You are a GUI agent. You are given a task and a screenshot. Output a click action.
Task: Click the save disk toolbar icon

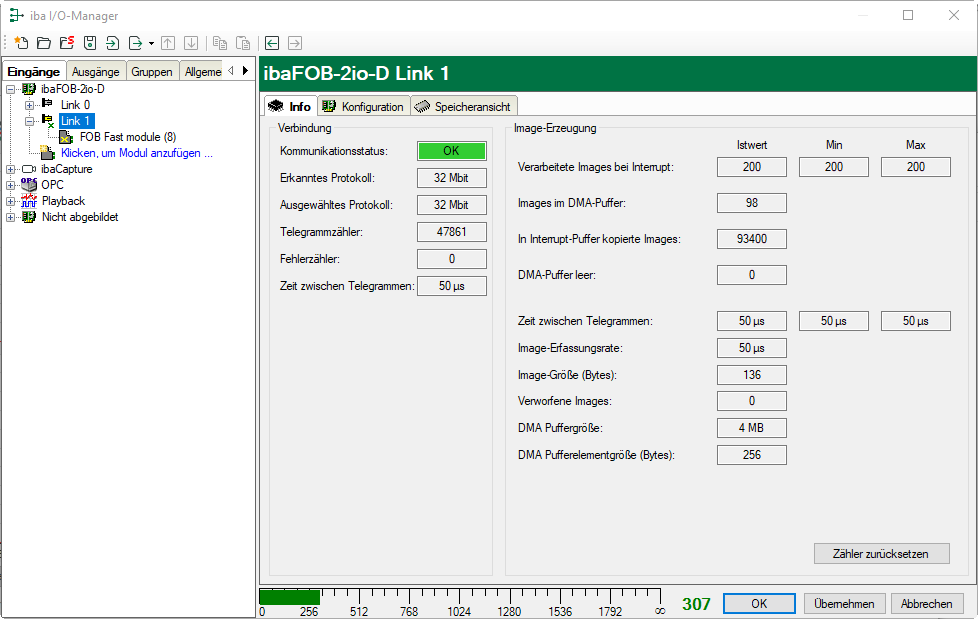tap(89, 43)
